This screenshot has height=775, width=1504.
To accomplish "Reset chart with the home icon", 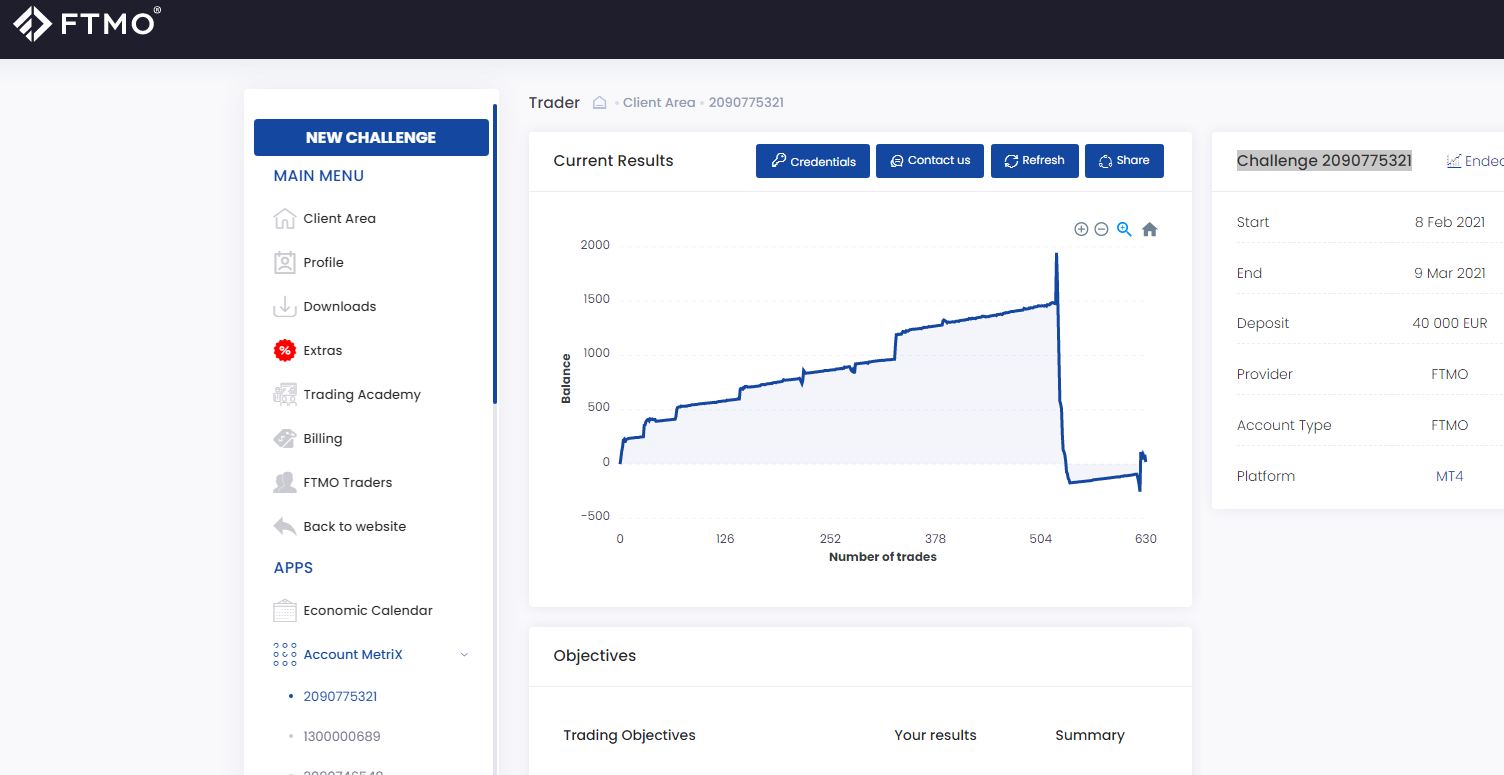I will (x=1150, y=229).
